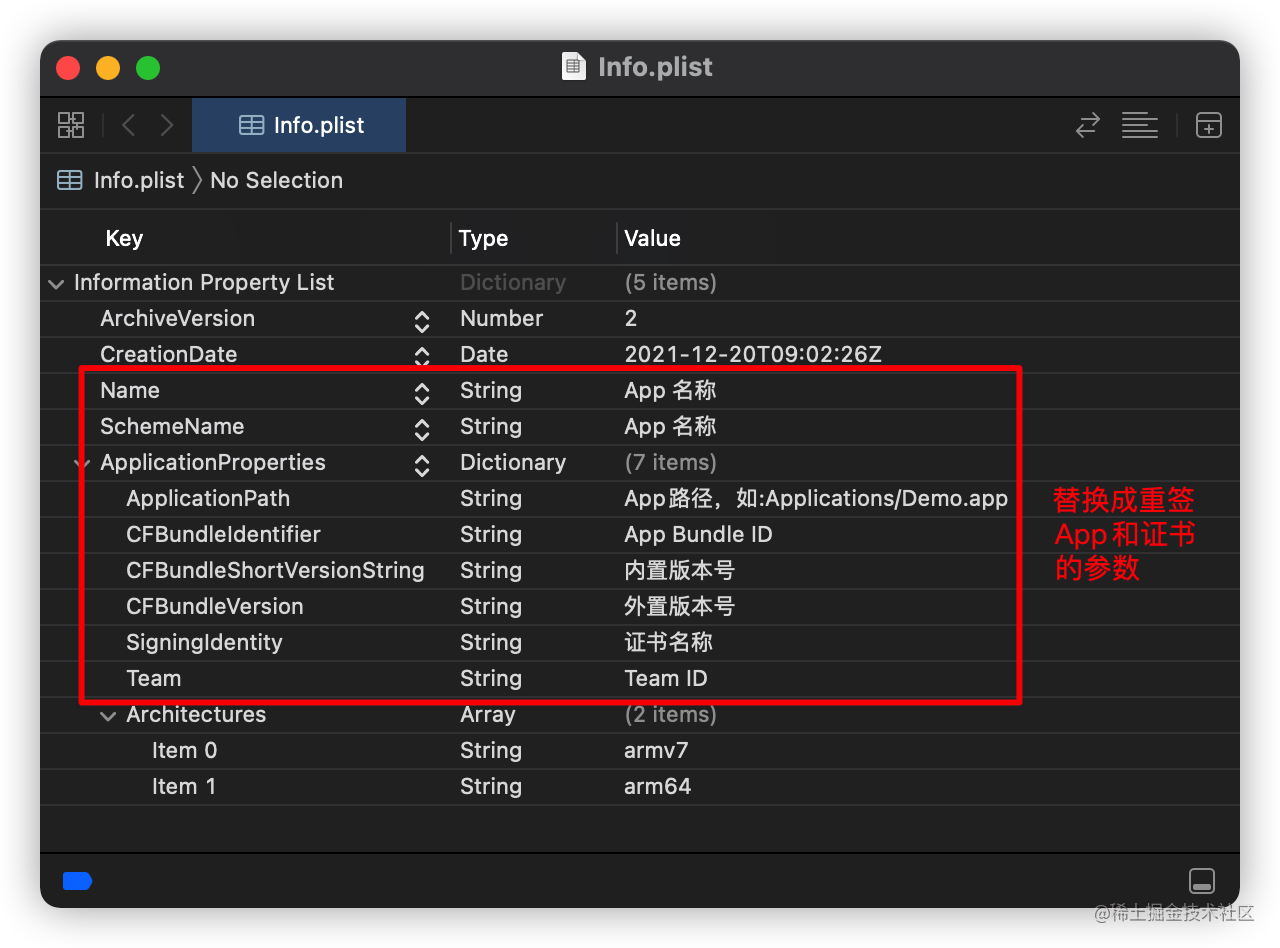Click the date value 2021-12-20T09:02:26Z
The height and width of the screenshot is (948, 1280).
point(753,354)
